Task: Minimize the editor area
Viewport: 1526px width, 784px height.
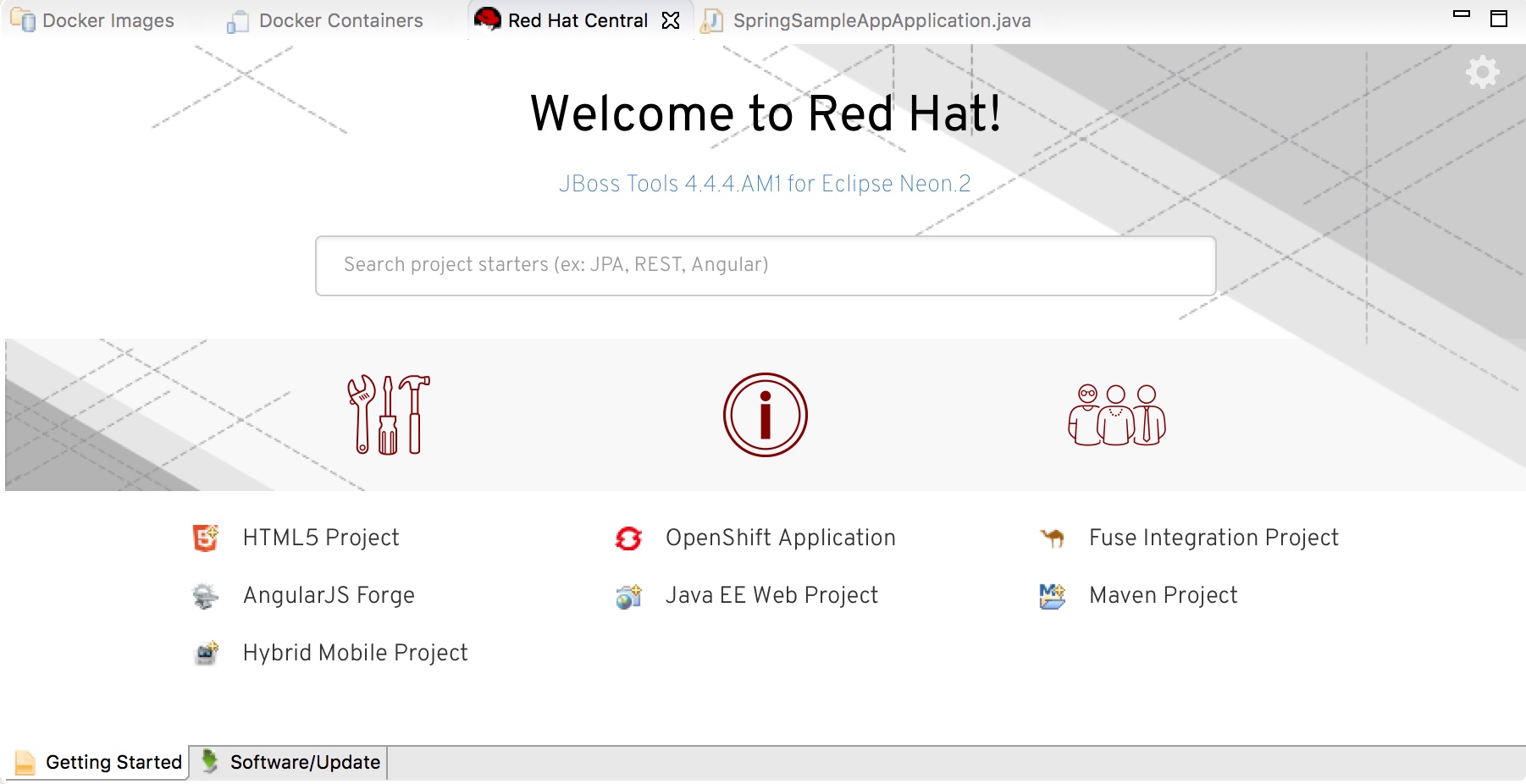Action: pos(1462,14)
